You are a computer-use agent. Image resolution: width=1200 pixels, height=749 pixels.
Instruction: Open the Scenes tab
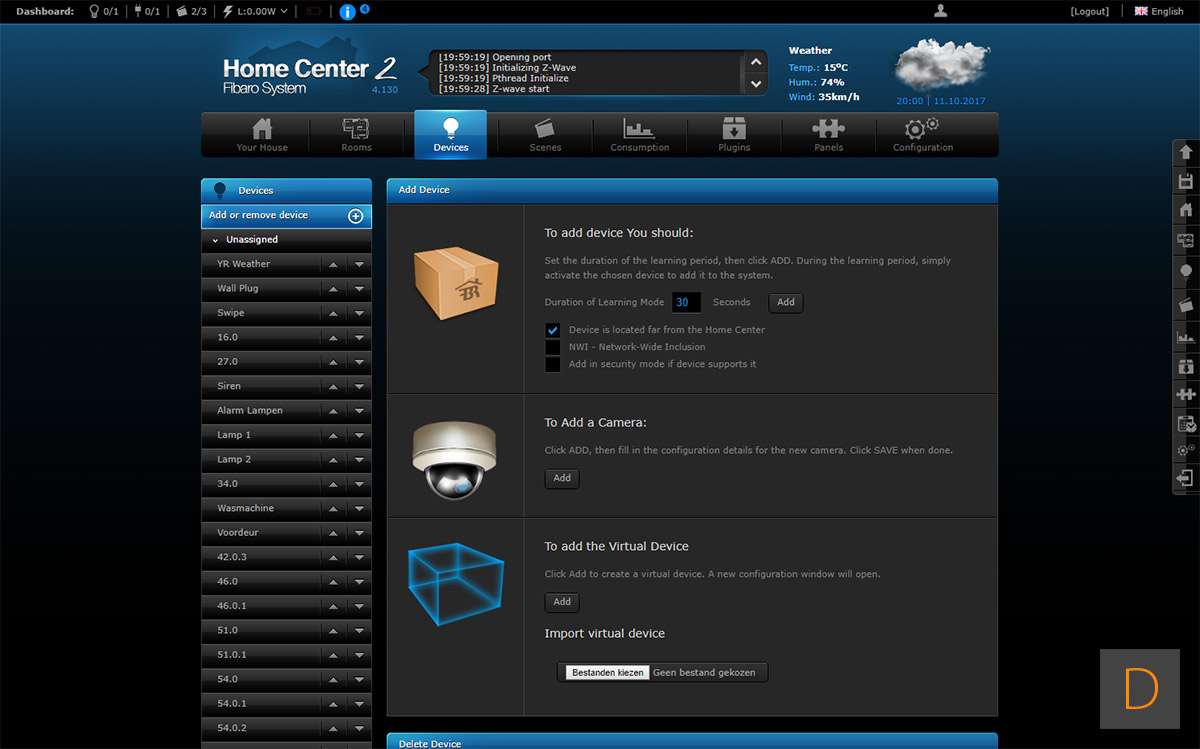click(x=545, y=135)
